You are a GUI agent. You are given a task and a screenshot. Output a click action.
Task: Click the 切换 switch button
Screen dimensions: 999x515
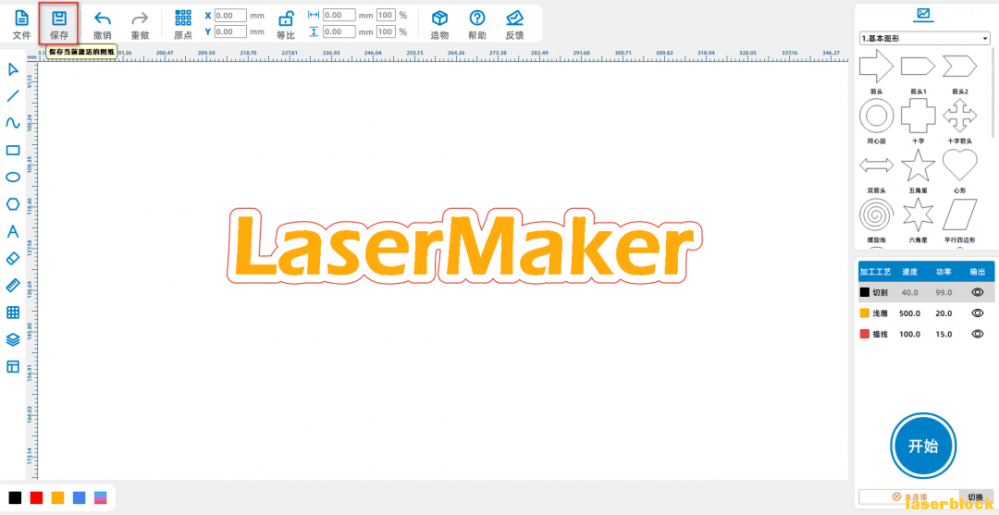click(975, 497)
